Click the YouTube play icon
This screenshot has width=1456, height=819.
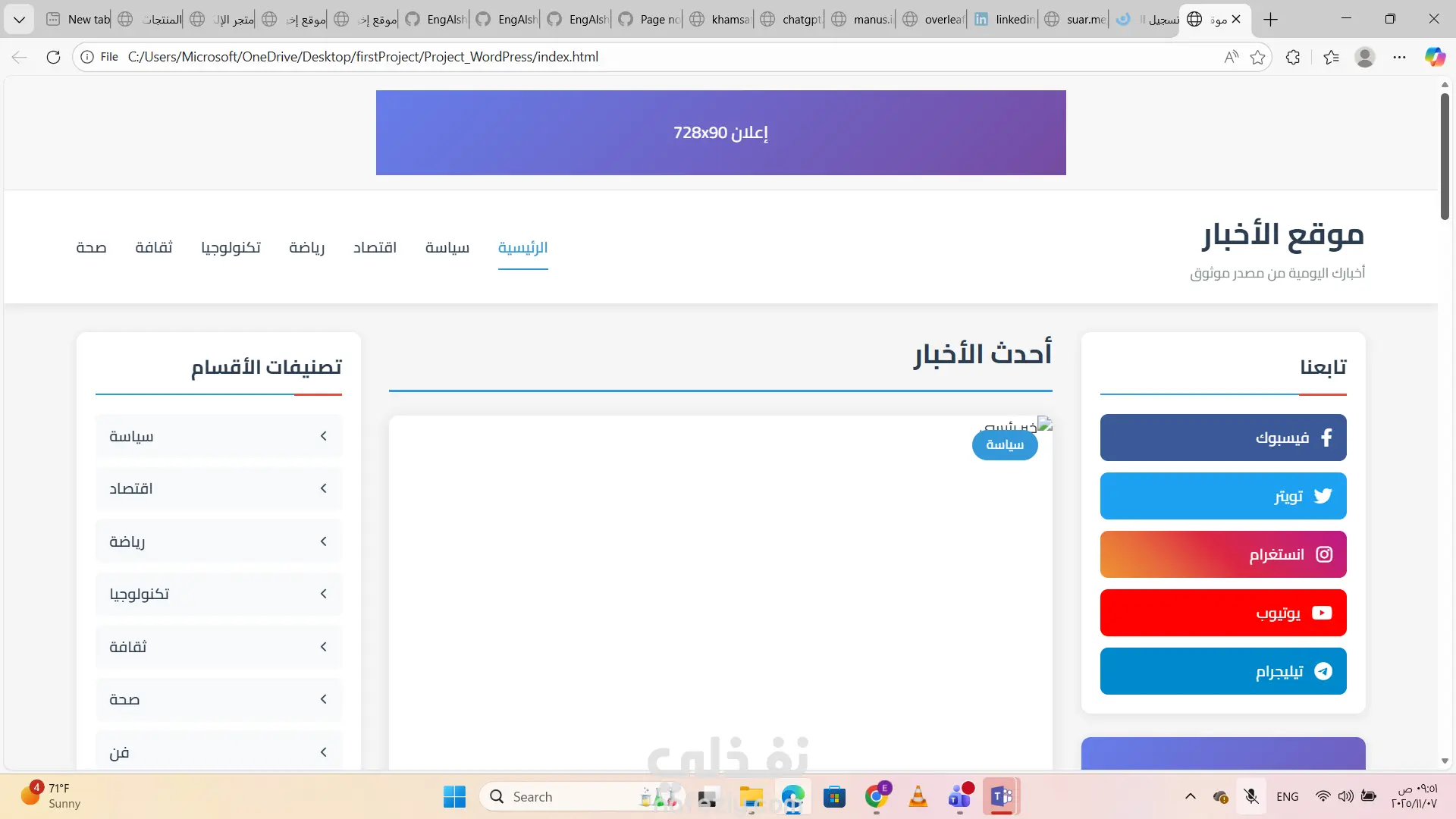tap(1322, 613)
